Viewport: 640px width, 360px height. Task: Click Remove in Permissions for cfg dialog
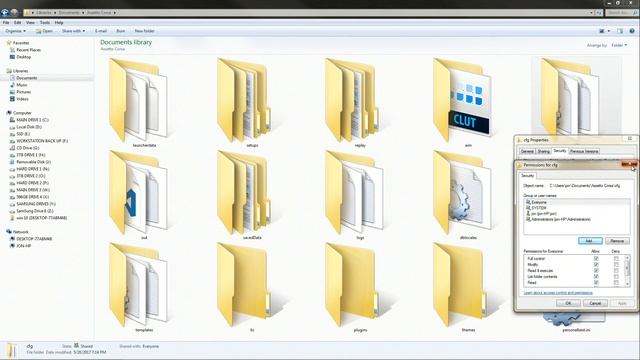coord(617,241)
